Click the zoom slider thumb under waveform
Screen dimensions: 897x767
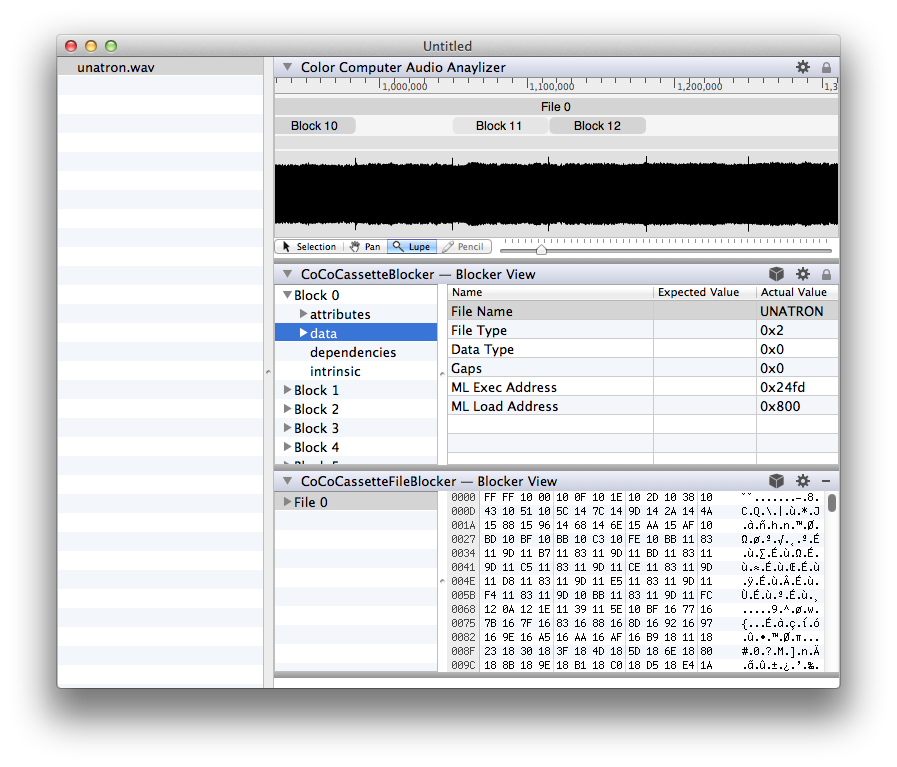coord(541,250)
